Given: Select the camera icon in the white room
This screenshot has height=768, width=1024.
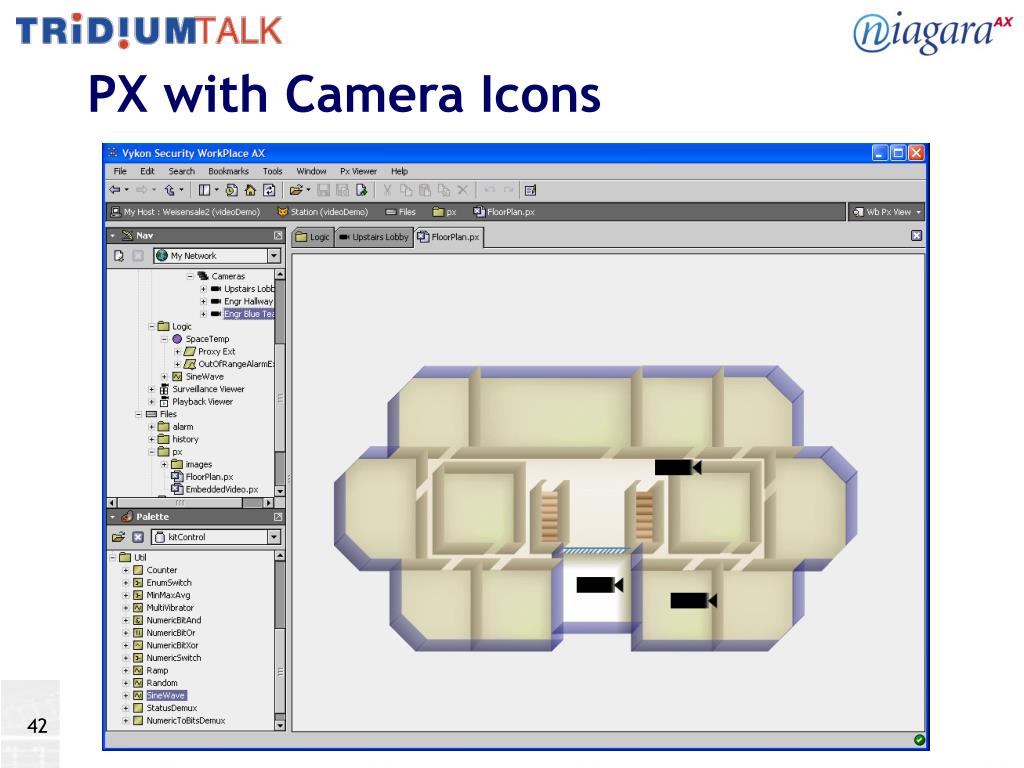Looking at the screenshot, I should pos(600,585).
